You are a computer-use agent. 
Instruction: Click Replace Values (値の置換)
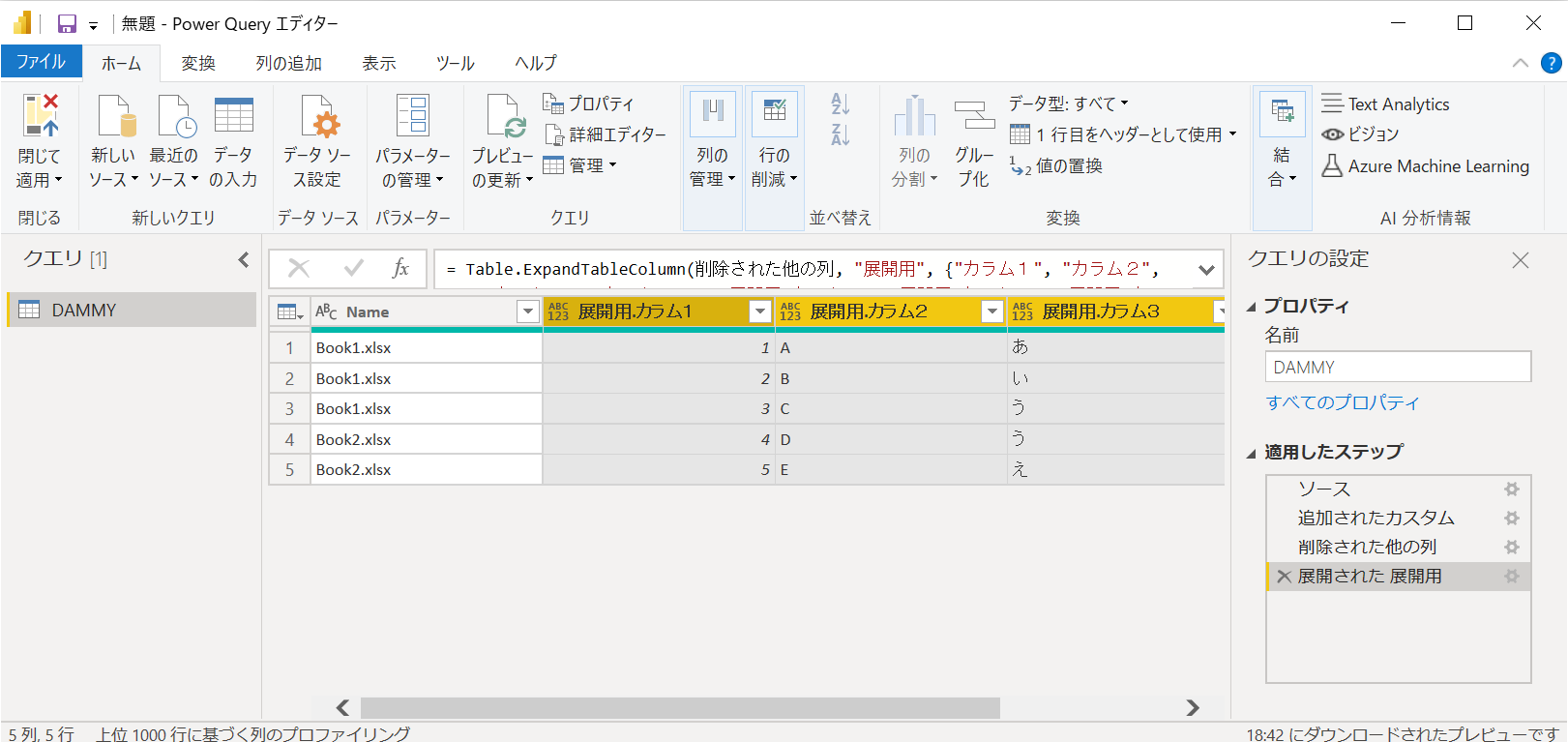1055,165
